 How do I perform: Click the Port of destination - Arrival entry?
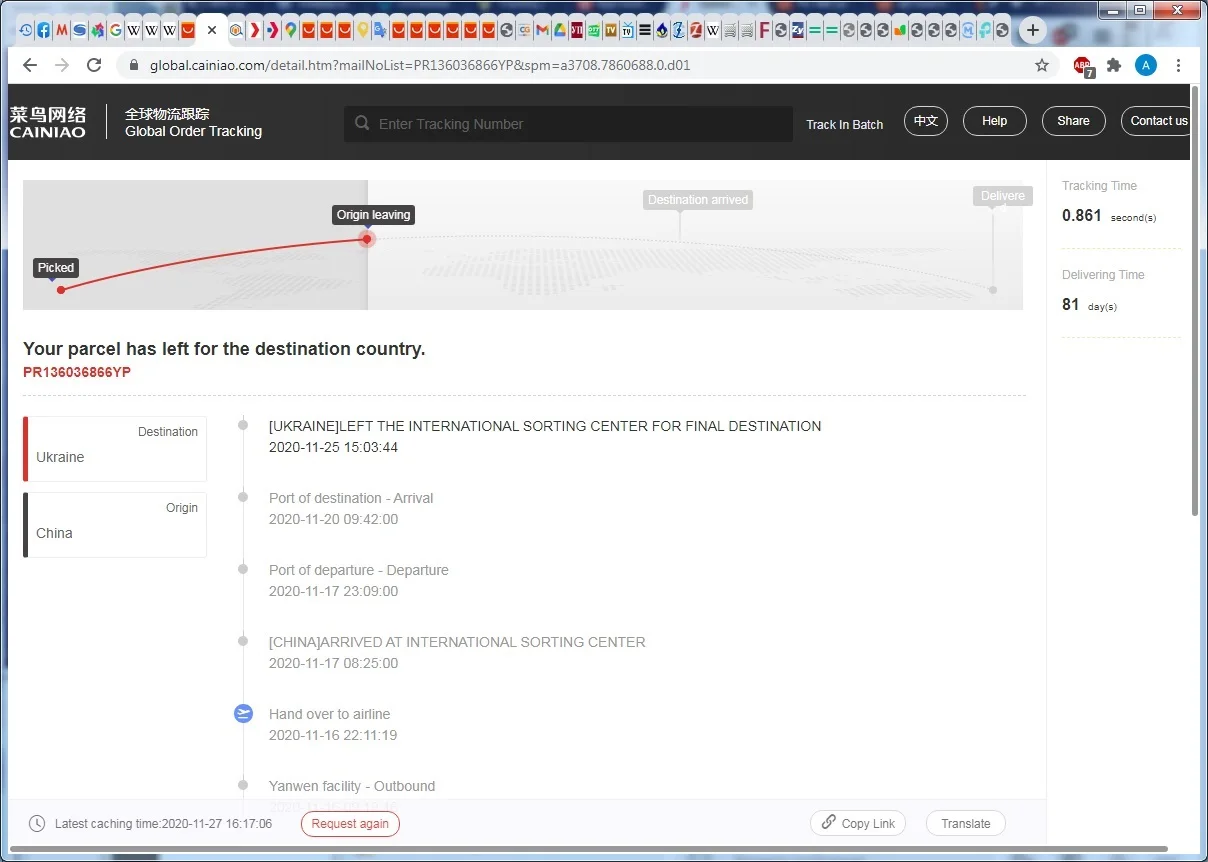[351, 498]
